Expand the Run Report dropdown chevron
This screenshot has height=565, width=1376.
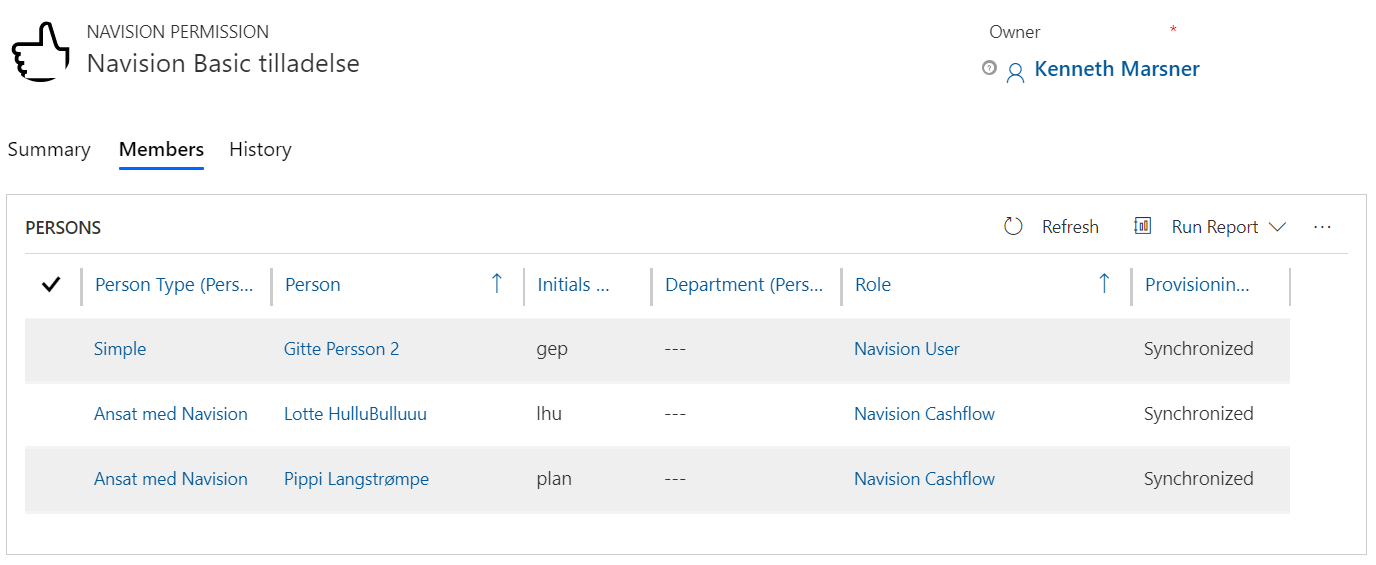[x=1277, y=227]
